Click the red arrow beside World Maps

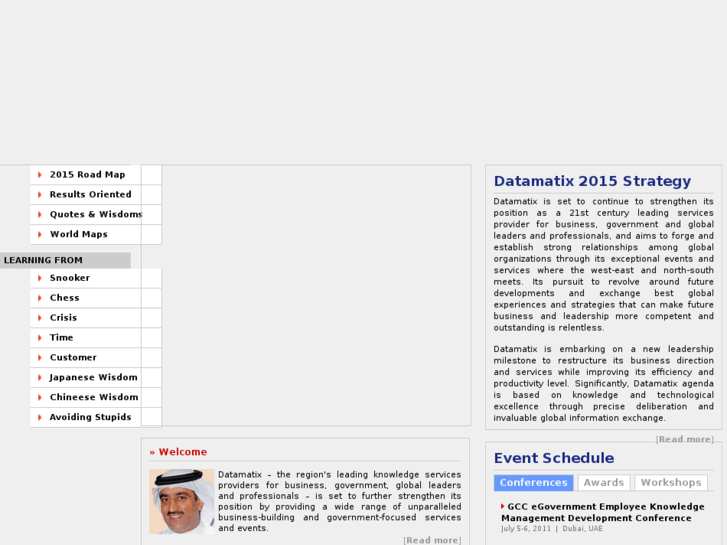point(40,235)
